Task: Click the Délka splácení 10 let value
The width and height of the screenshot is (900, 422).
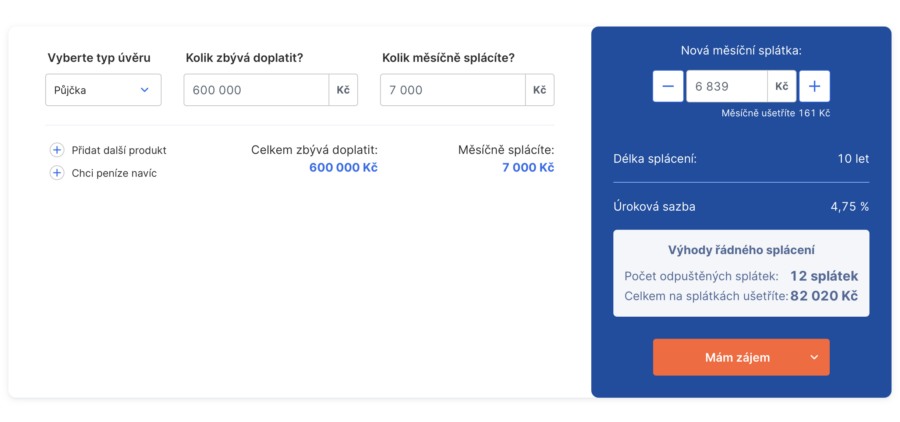Action: click(853, 159)
